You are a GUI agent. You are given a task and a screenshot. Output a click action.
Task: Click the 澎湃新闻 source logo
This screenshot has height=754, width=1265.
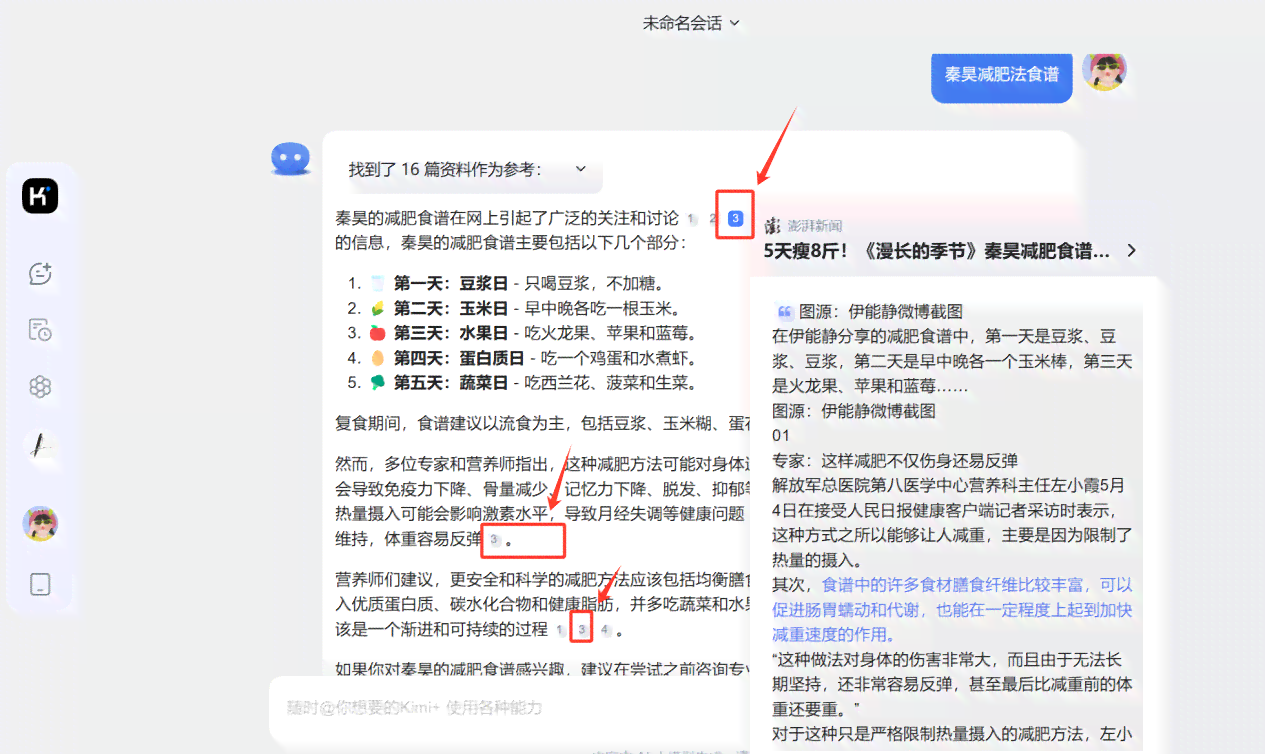(772, 226)
